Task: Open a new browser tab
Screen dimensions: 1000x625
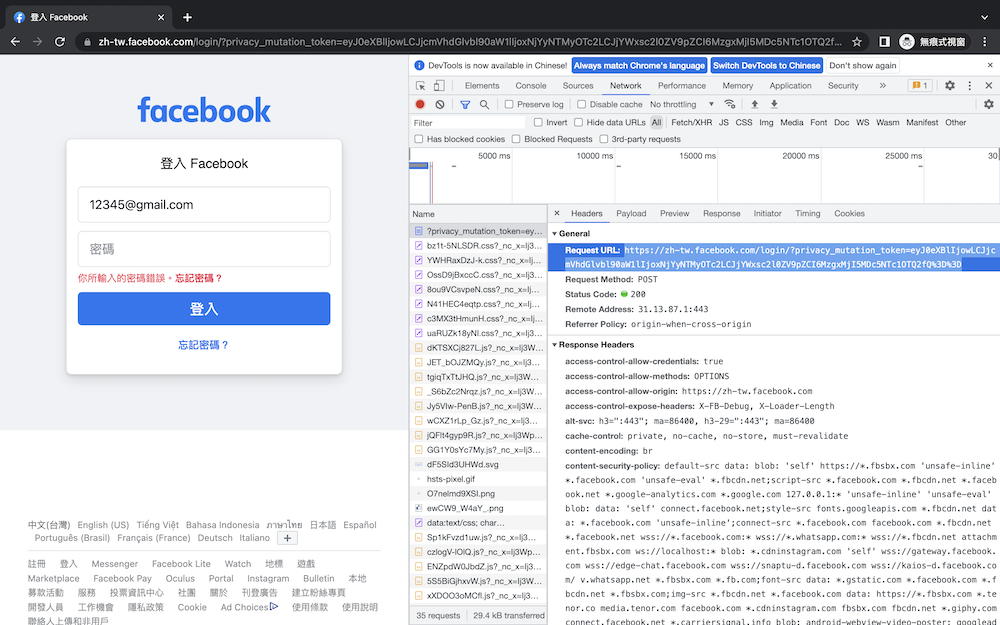Action: click(x=187, y=17)
